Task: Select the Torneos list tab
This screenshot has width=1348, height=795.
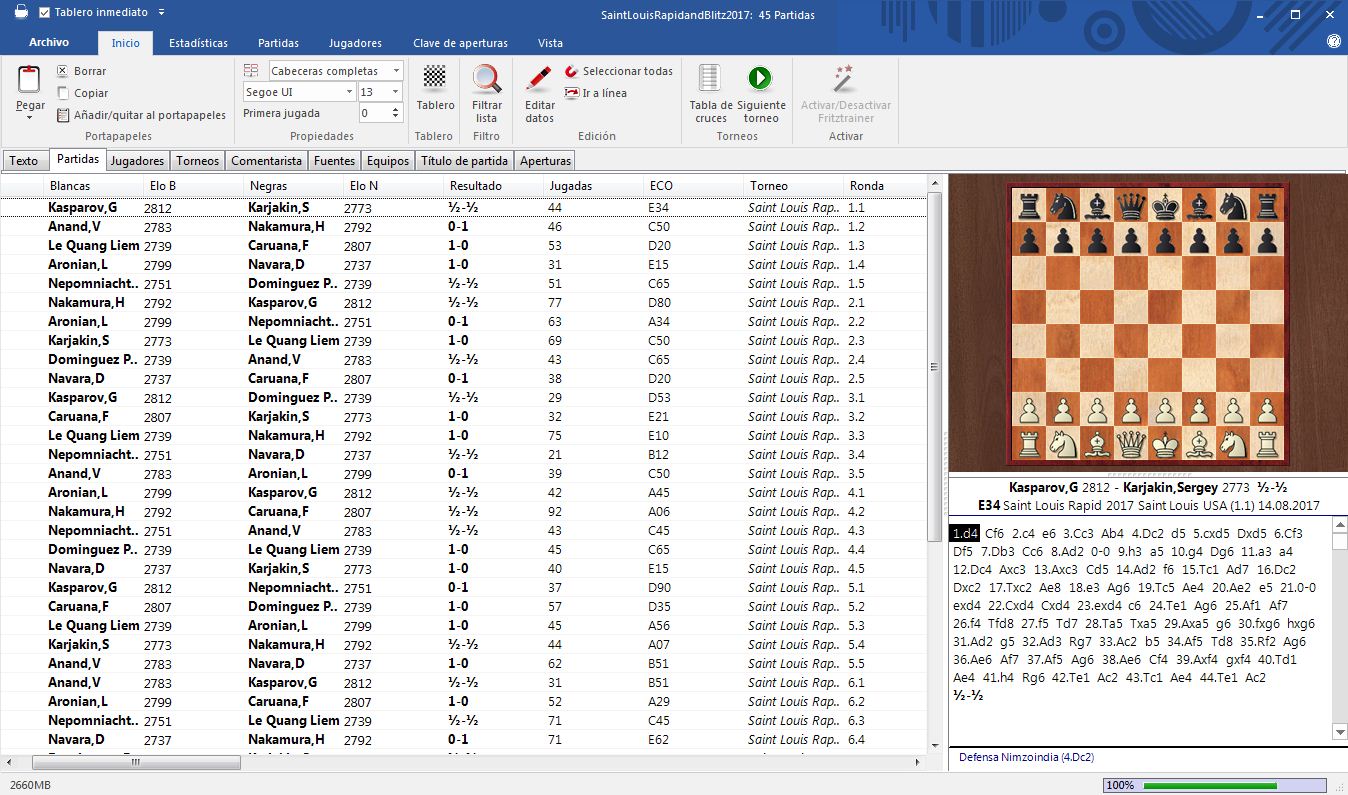Action: pyautogui.click(x=196, y=159)
